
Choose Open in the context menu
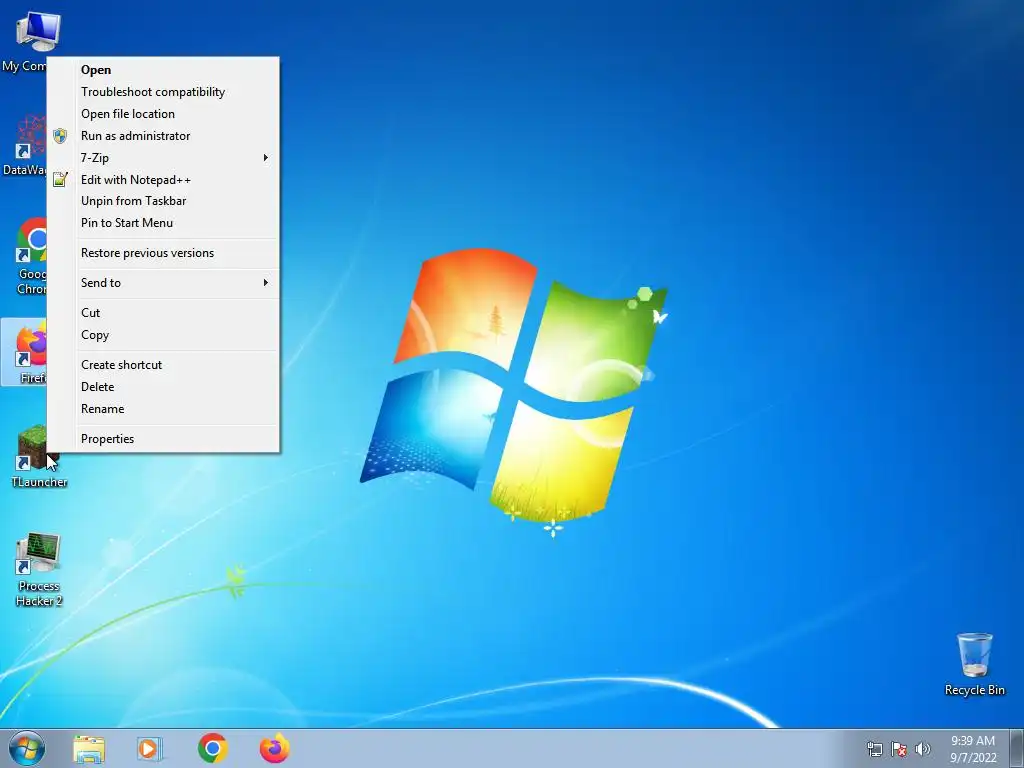tap(163, 70)
